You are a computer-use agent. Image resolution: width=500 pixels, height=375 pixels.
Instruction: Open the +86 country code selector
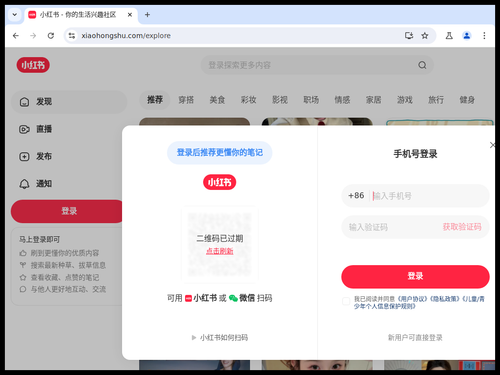coord(356,196)
